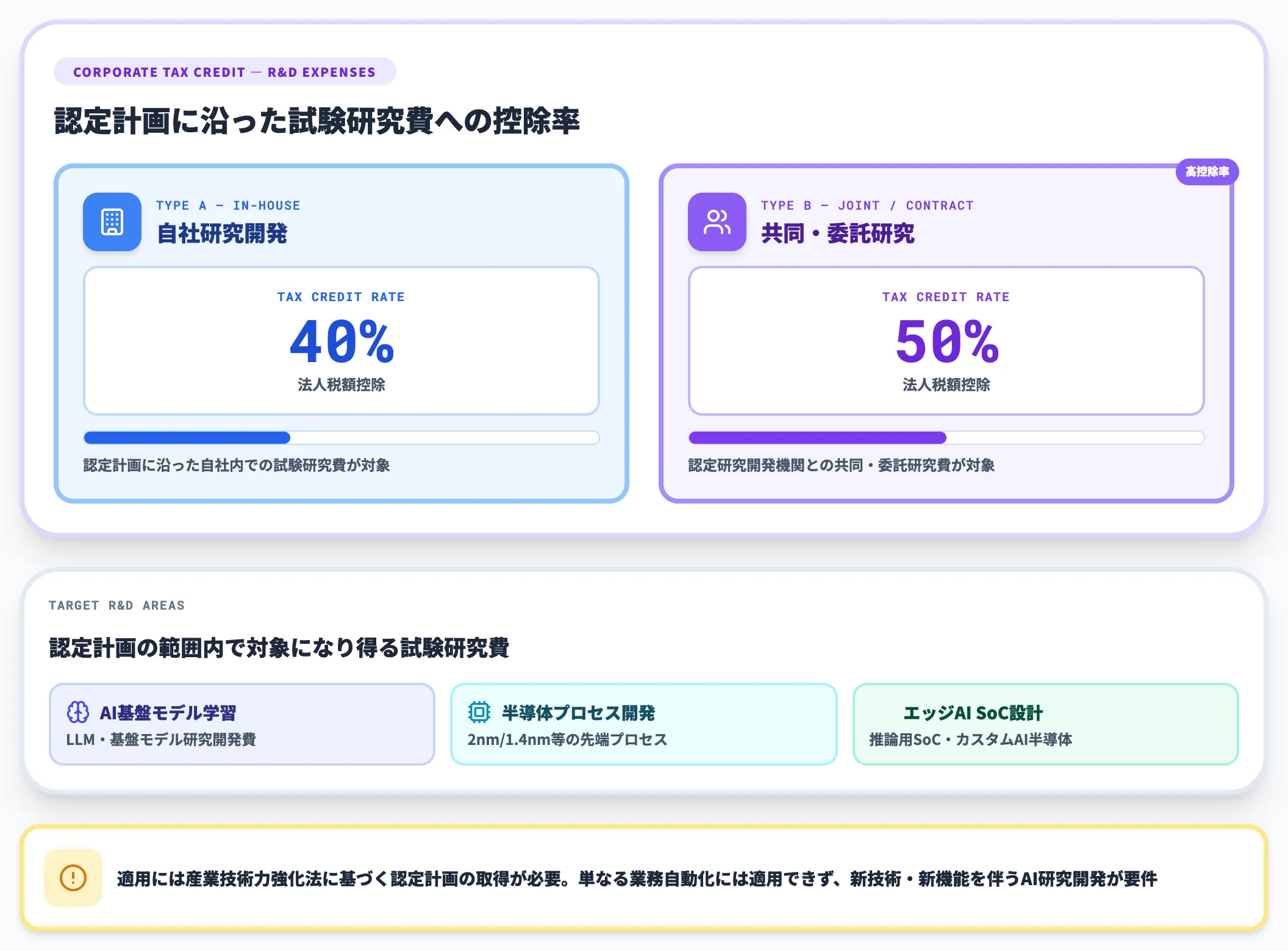Click TAX CREDIT RATE label in Type B card
Image resolution: width=1288 pixels, height=951 pixels.
(x=946, y=297)
